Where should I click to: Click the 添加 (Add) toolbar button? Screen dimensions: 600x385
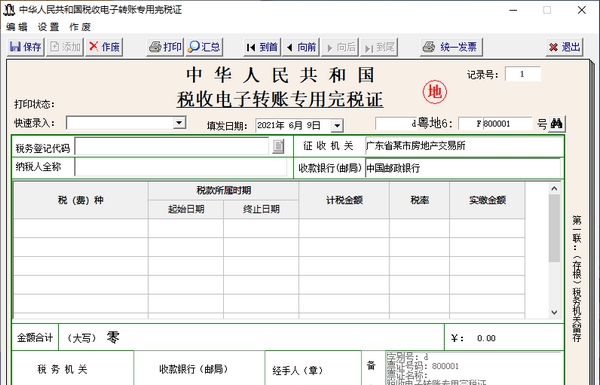pos(65,47)
